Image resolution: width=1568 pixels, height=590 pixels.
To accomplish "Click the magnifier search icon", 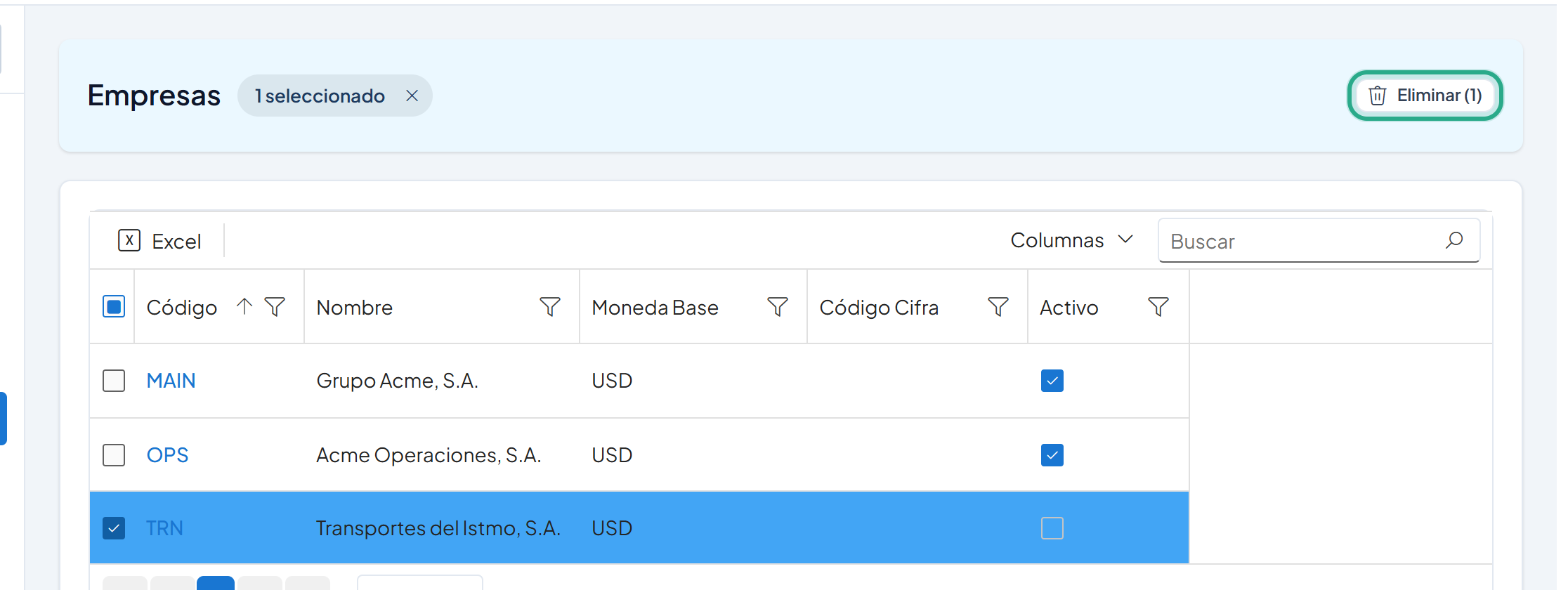I will (1454, 240).
